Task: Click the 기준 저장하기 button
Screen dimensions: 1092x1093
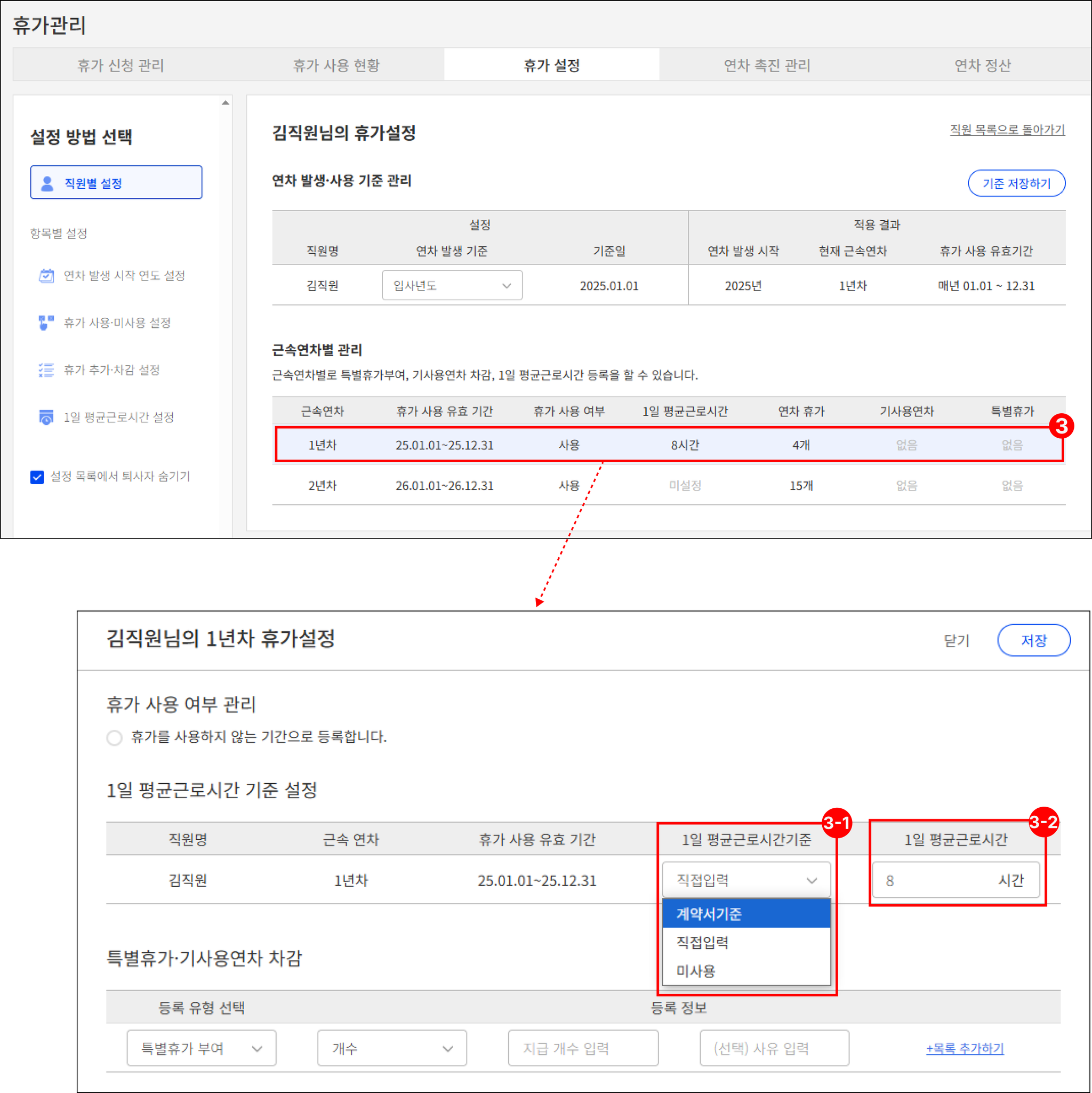Action: [1016, 183]
